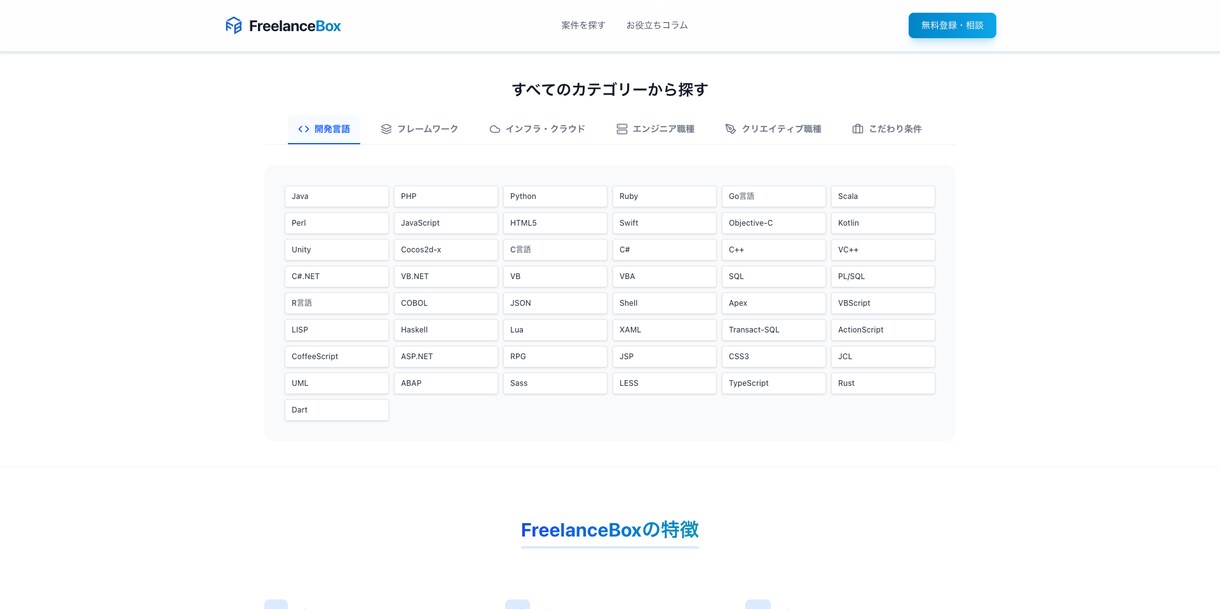
Task: Choose the Rust category
Action: coord(883,383)
